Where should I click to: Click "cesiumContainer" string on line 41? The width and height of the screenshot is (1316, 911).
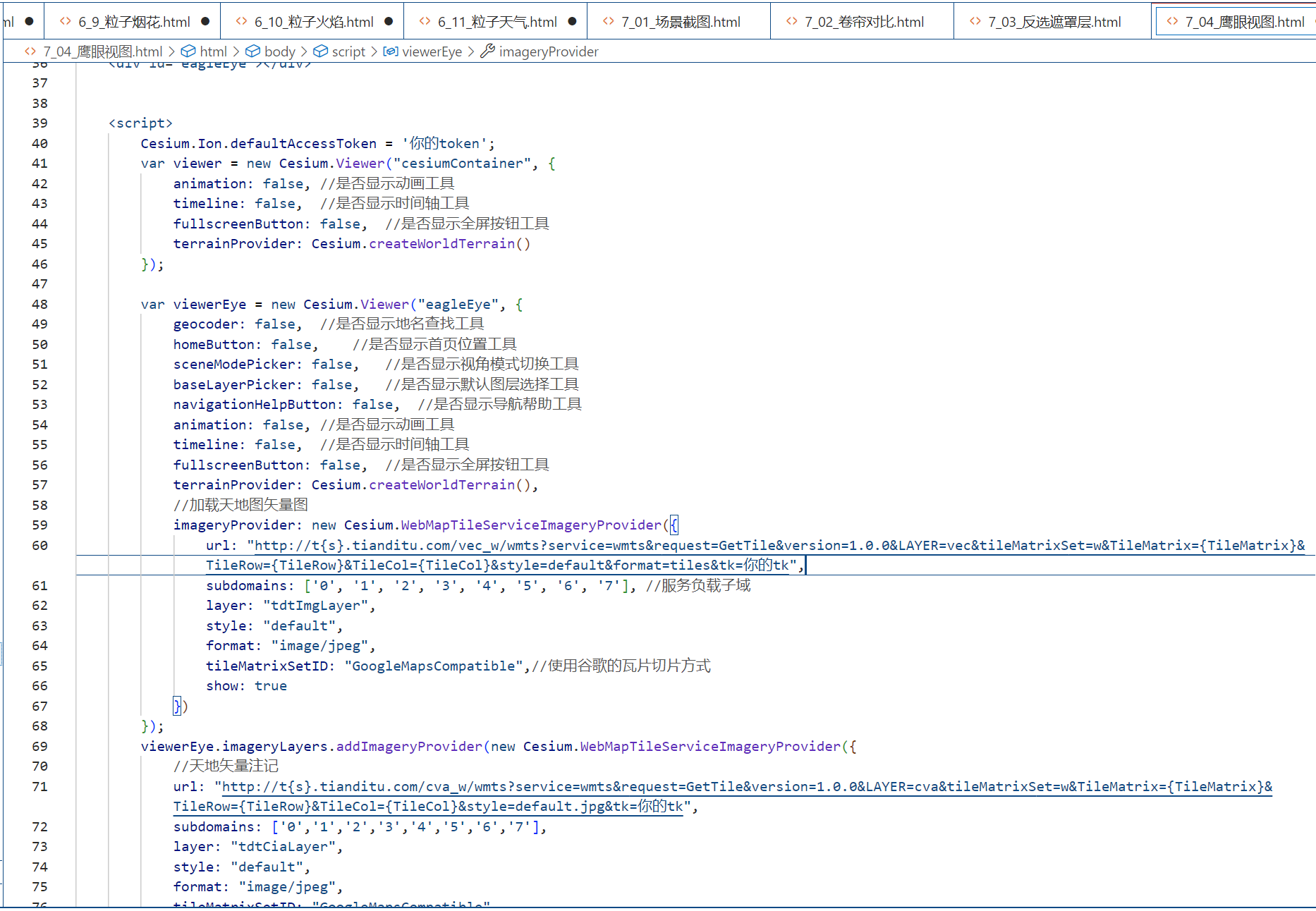click(x=462, y=163)
